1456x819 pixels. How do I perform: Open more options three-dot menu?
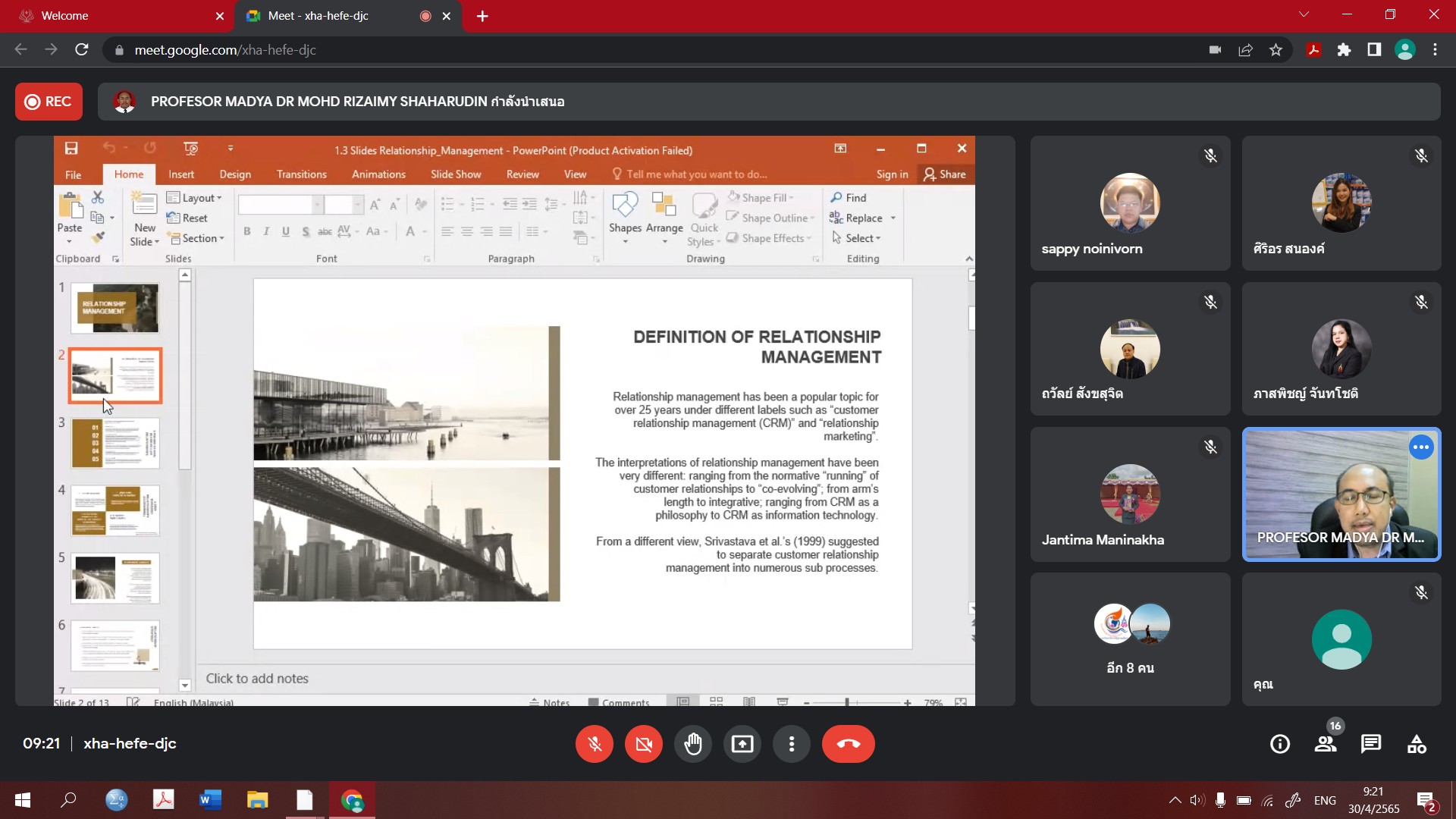click(x=792, y=744)
